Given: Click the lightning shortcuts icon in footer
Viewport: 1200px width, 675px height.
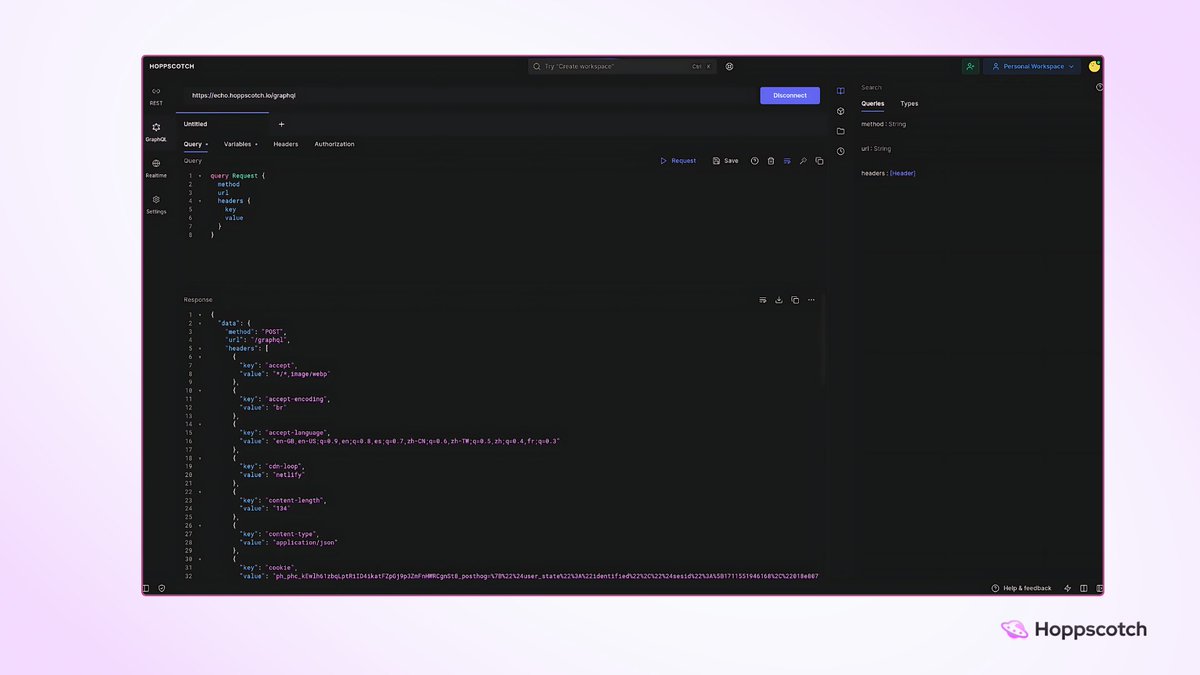Looking at the screenshot, I should 1068,588.
